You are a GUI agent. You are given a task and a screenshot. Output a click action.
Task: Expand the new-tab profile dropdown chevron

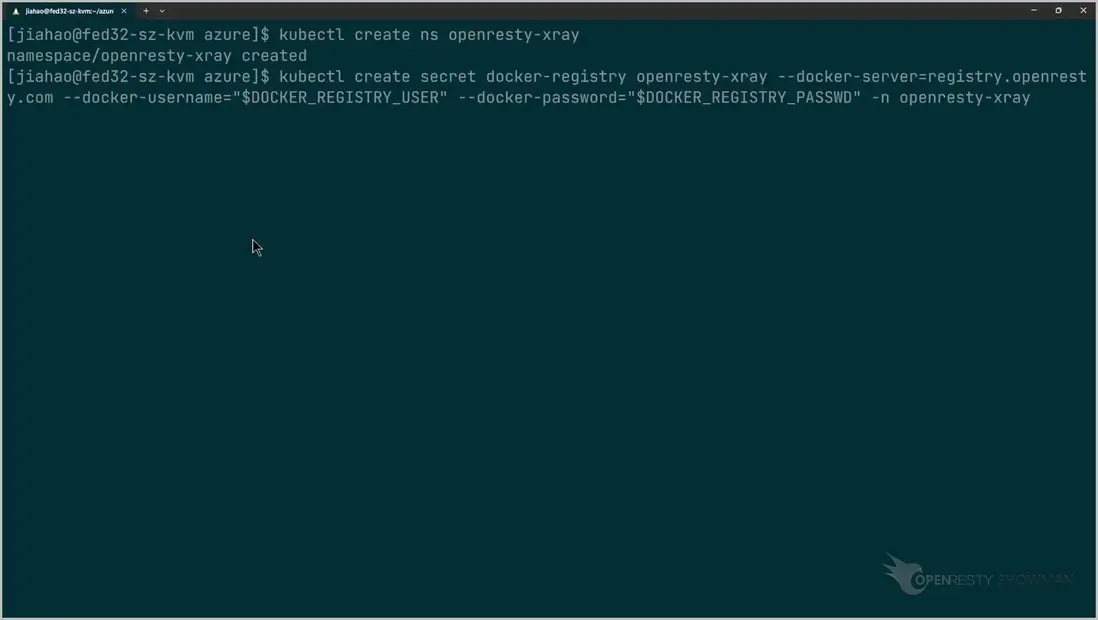[x=162, y=11]
